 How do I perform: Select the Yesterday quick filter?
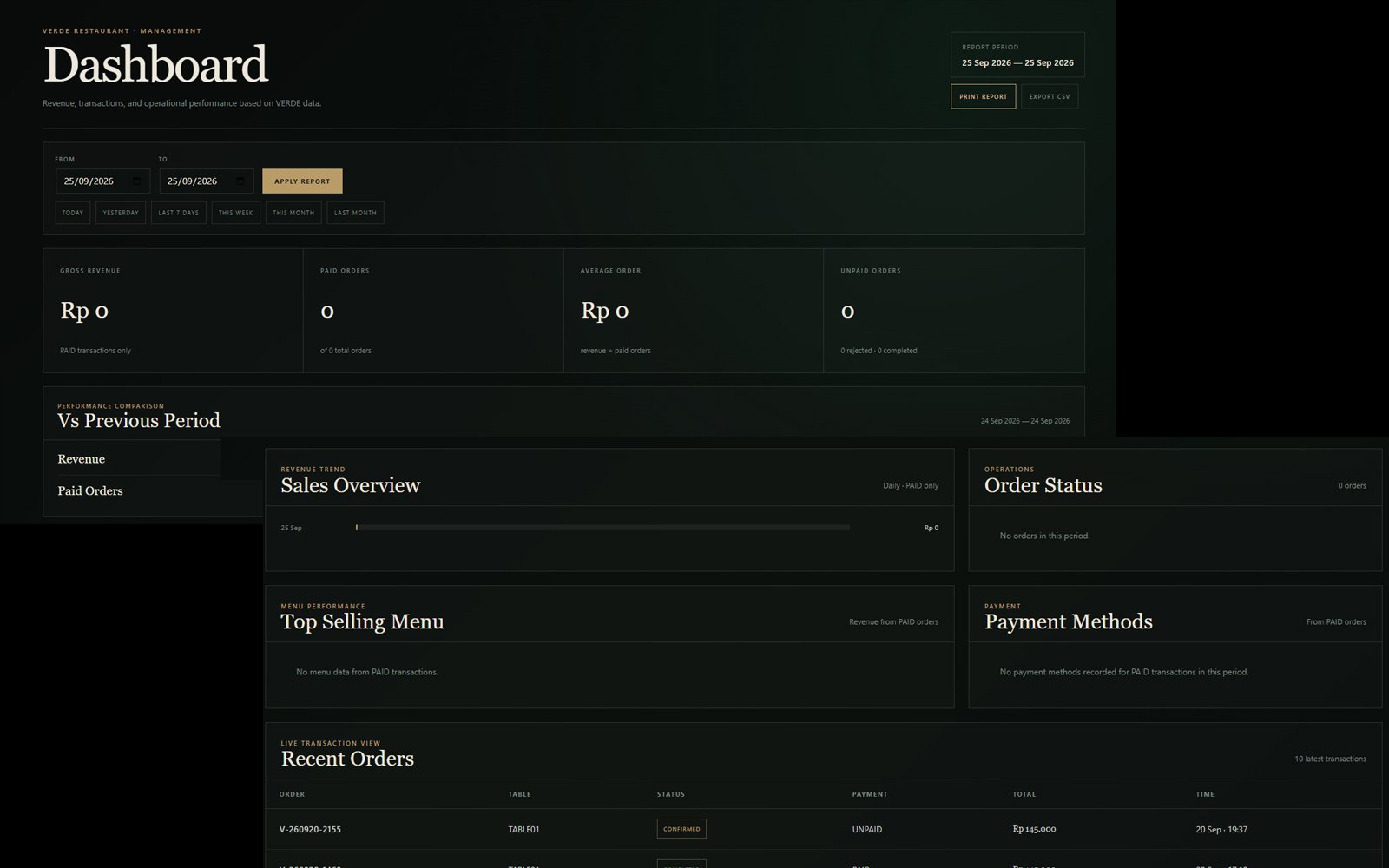coord(121,213)
